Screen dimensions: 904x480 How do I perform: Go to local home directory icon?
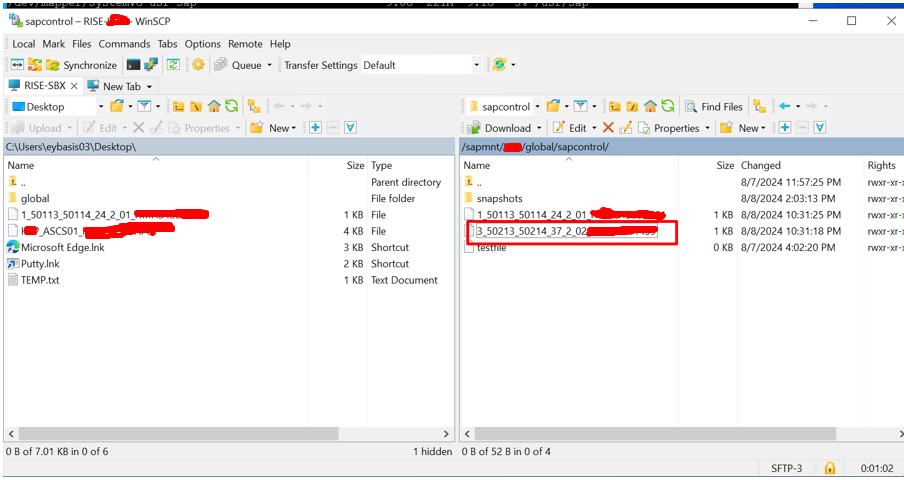[x=214, y=106]
